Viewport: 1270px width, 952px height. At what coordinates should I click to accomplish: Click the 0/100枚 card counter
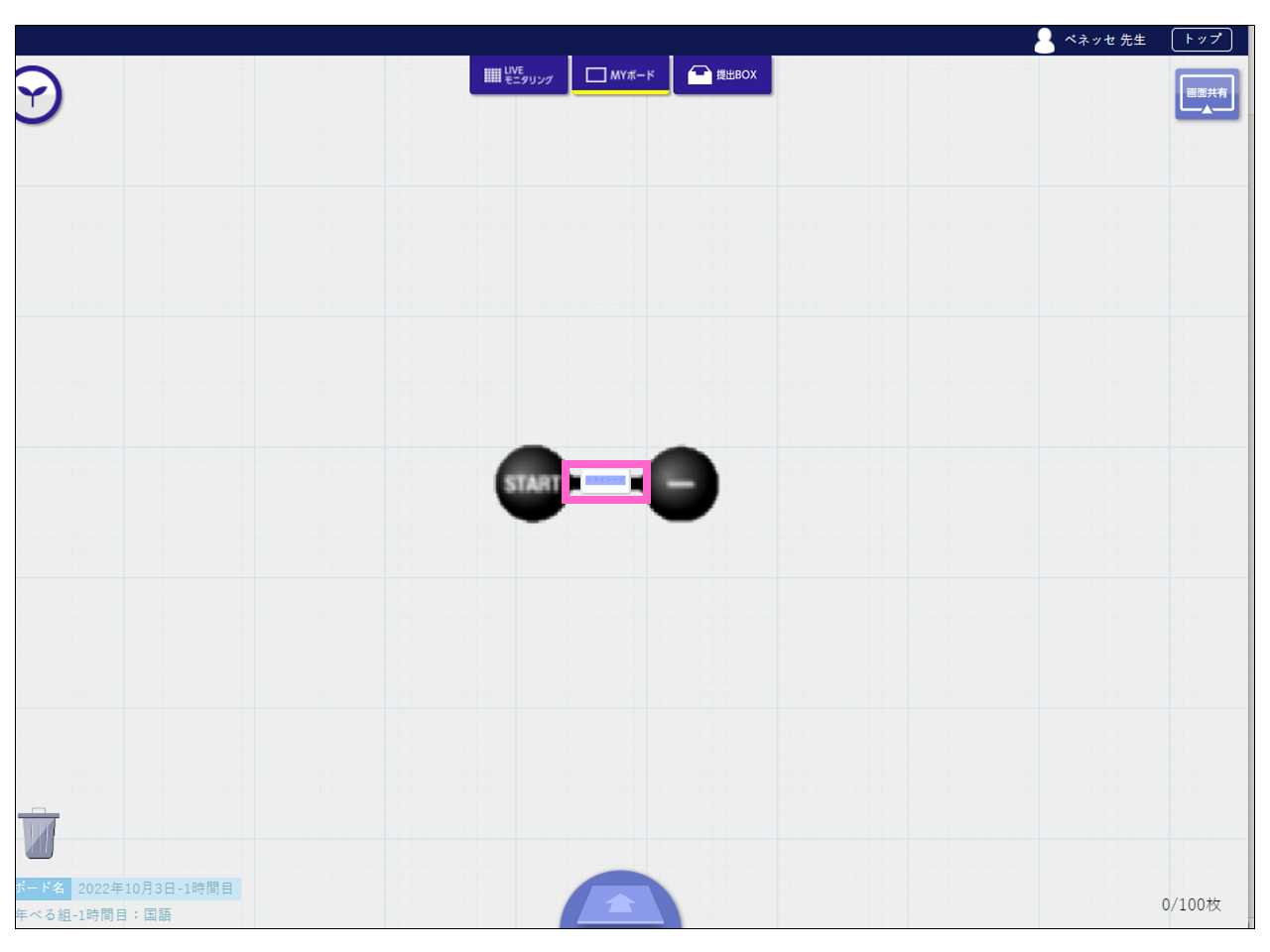[x=1191, y=904]
